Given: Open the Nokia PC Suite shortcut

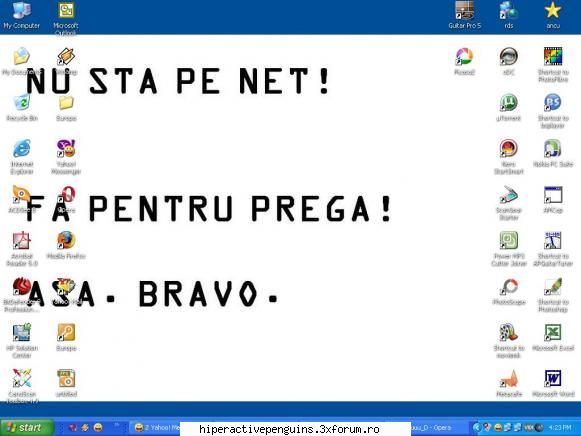Looking at the screenshot, I should tap(553, 153).
